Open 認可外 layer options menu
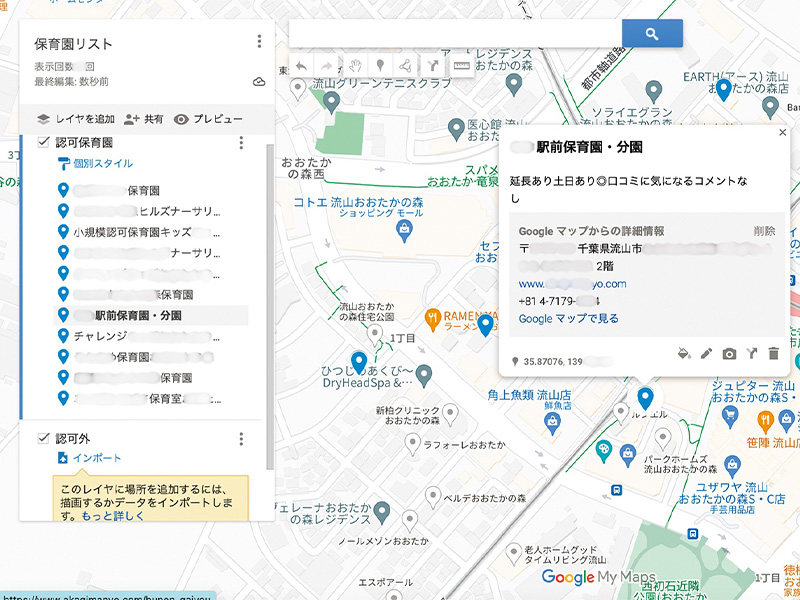800x600 pixels. (x=241, y=438)
